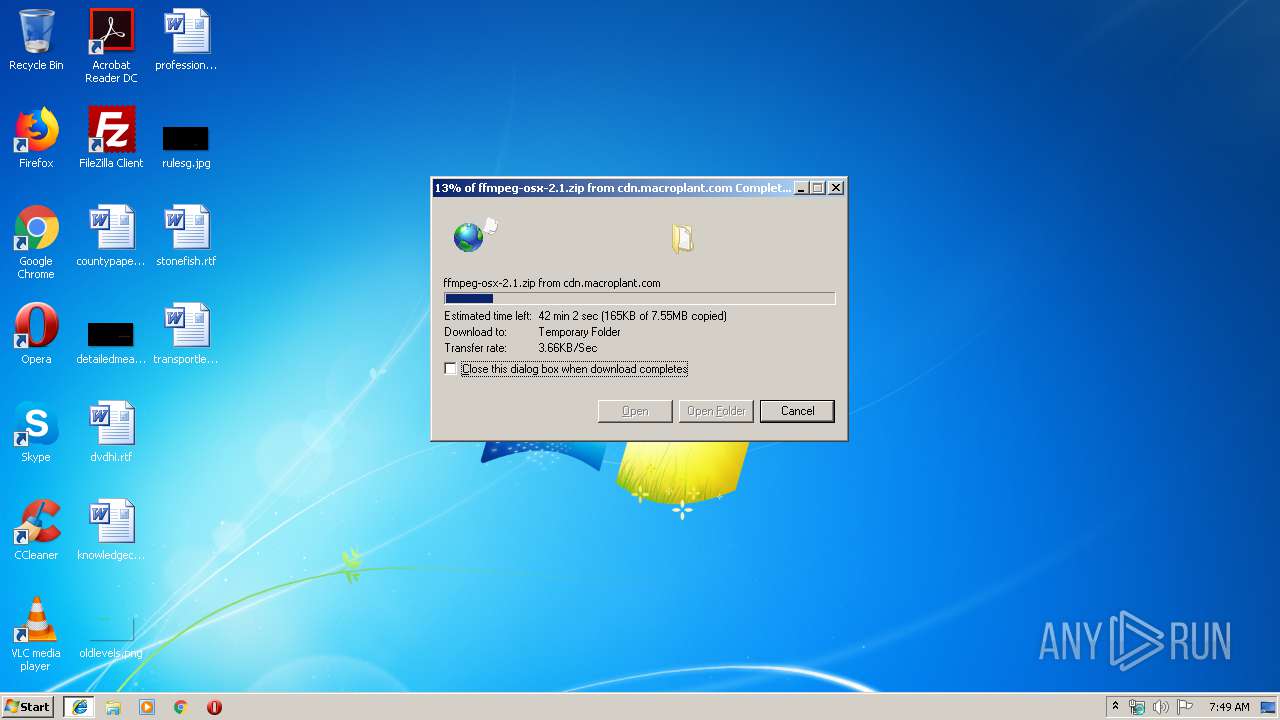Select transportle... document icon

click(x=186, y=335)
